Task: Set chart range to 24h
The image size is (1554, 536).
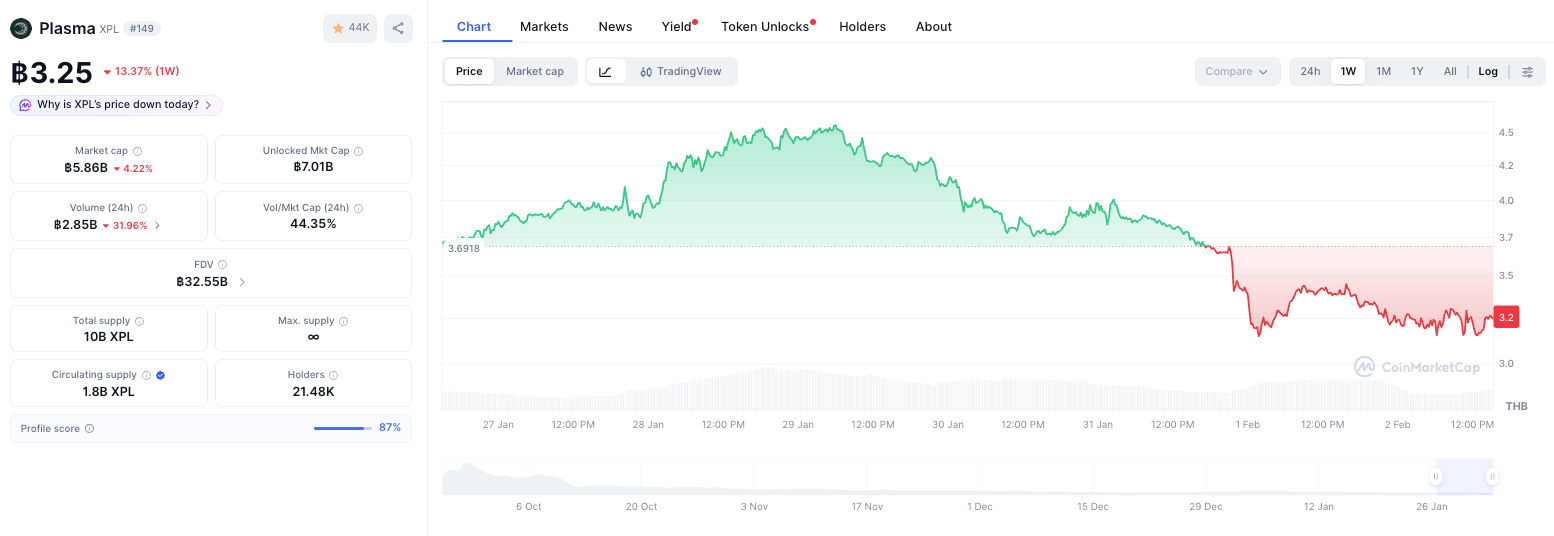Action: point(1310,71)
